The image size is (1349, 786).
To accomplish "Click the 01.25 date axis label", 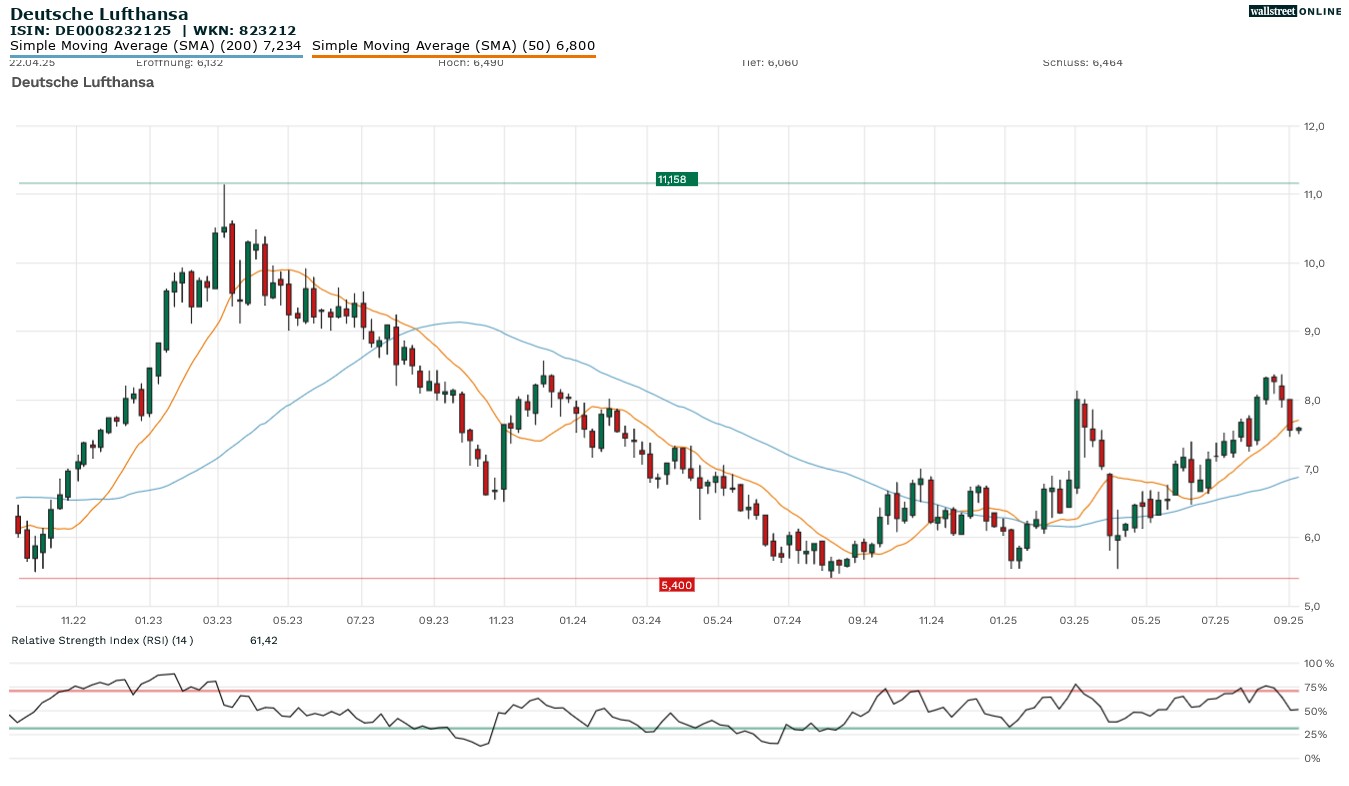I will [x=1003, y=620].
